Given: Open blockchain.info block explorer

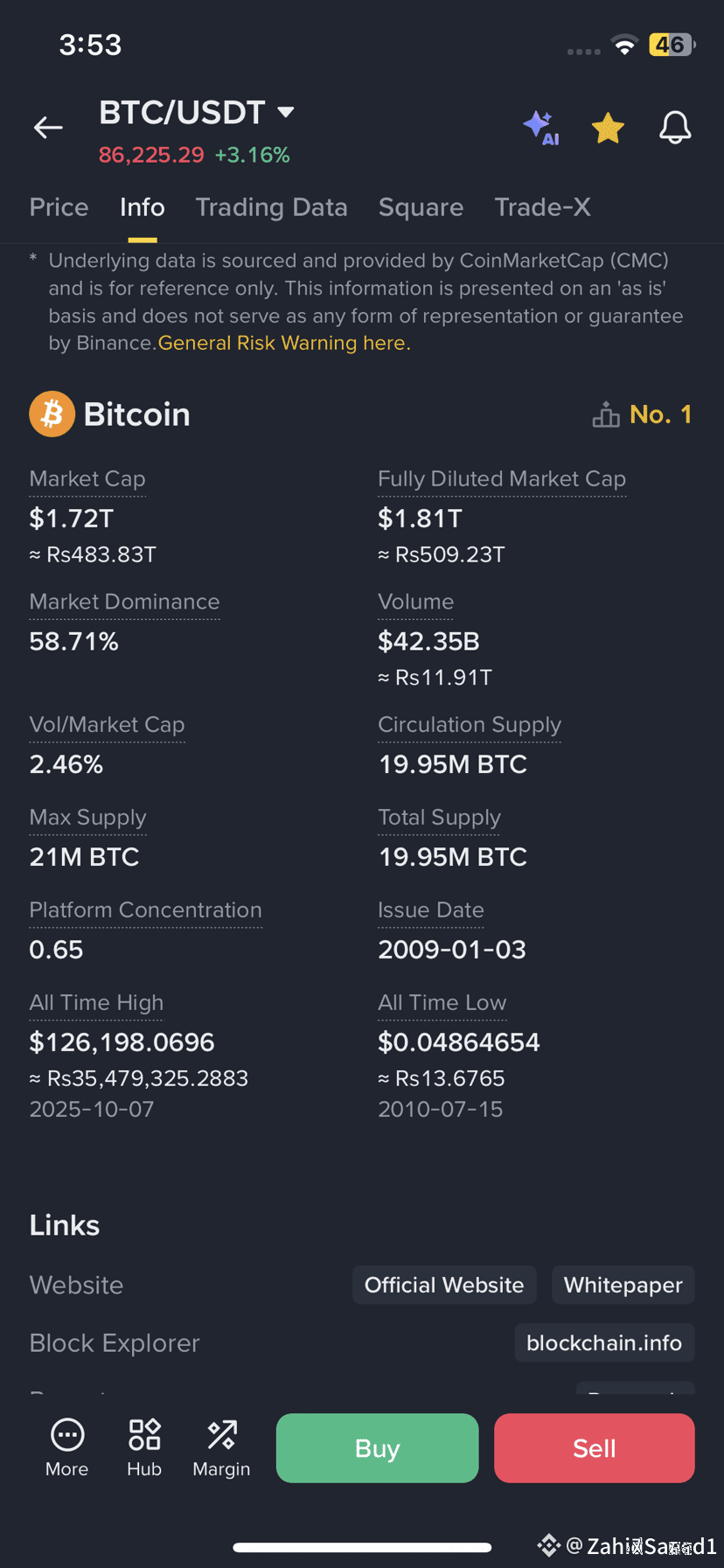Looking at the screenshot, I should (603, 1343).
